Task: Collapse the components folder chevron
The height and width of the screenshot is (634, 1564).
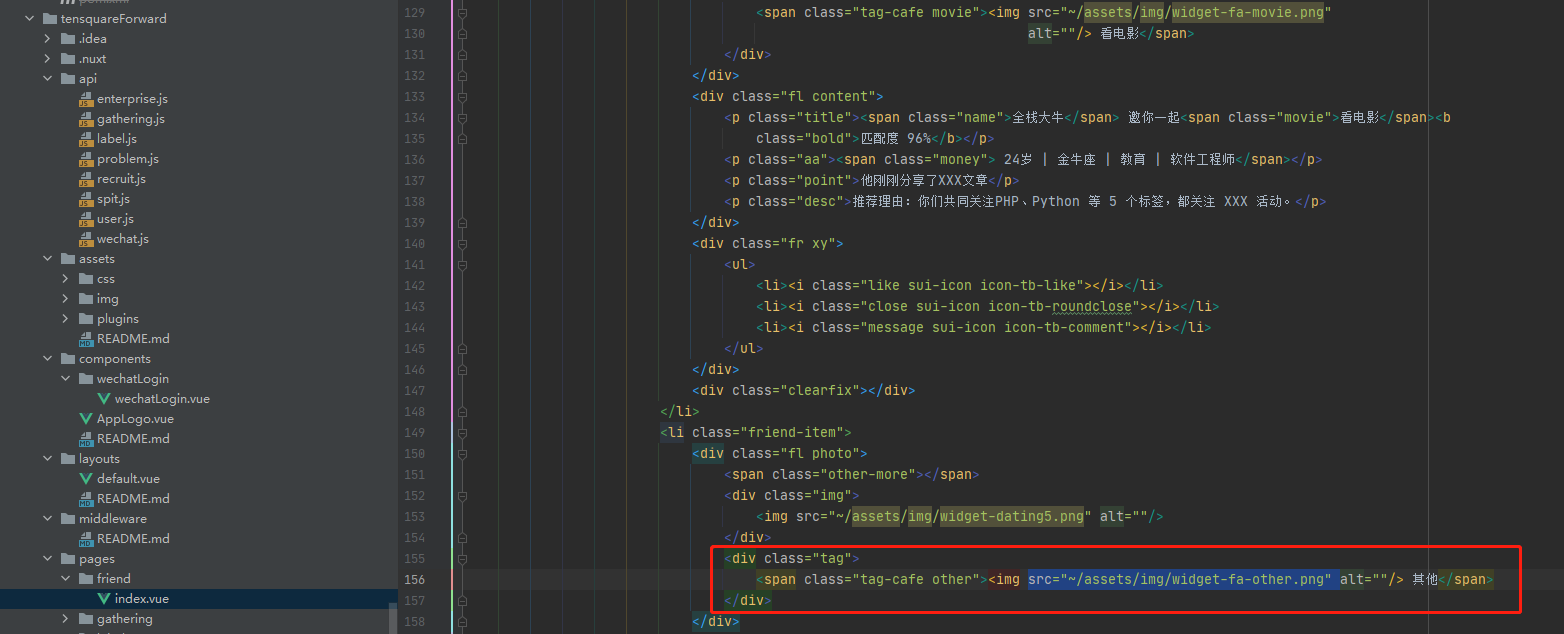Action: pos(48,359)
